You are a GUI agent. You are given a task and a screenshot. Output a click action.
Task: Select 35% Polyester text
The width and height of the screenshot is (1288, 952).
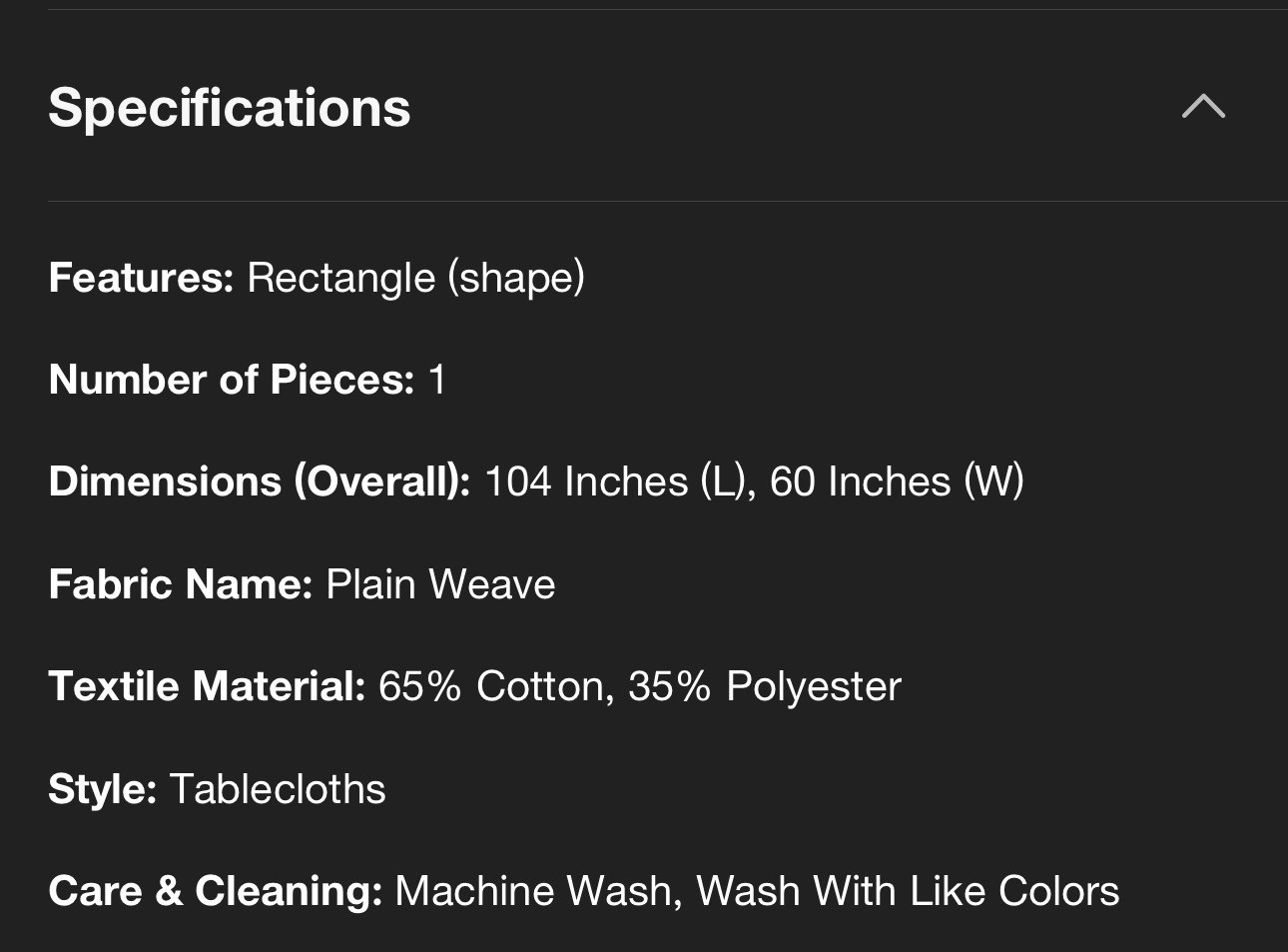[x=765, y=686]
